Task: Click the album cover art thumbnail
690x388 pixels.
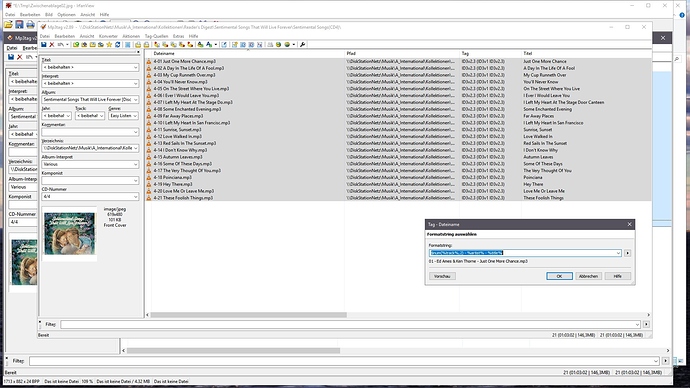Action: [69, 234]
